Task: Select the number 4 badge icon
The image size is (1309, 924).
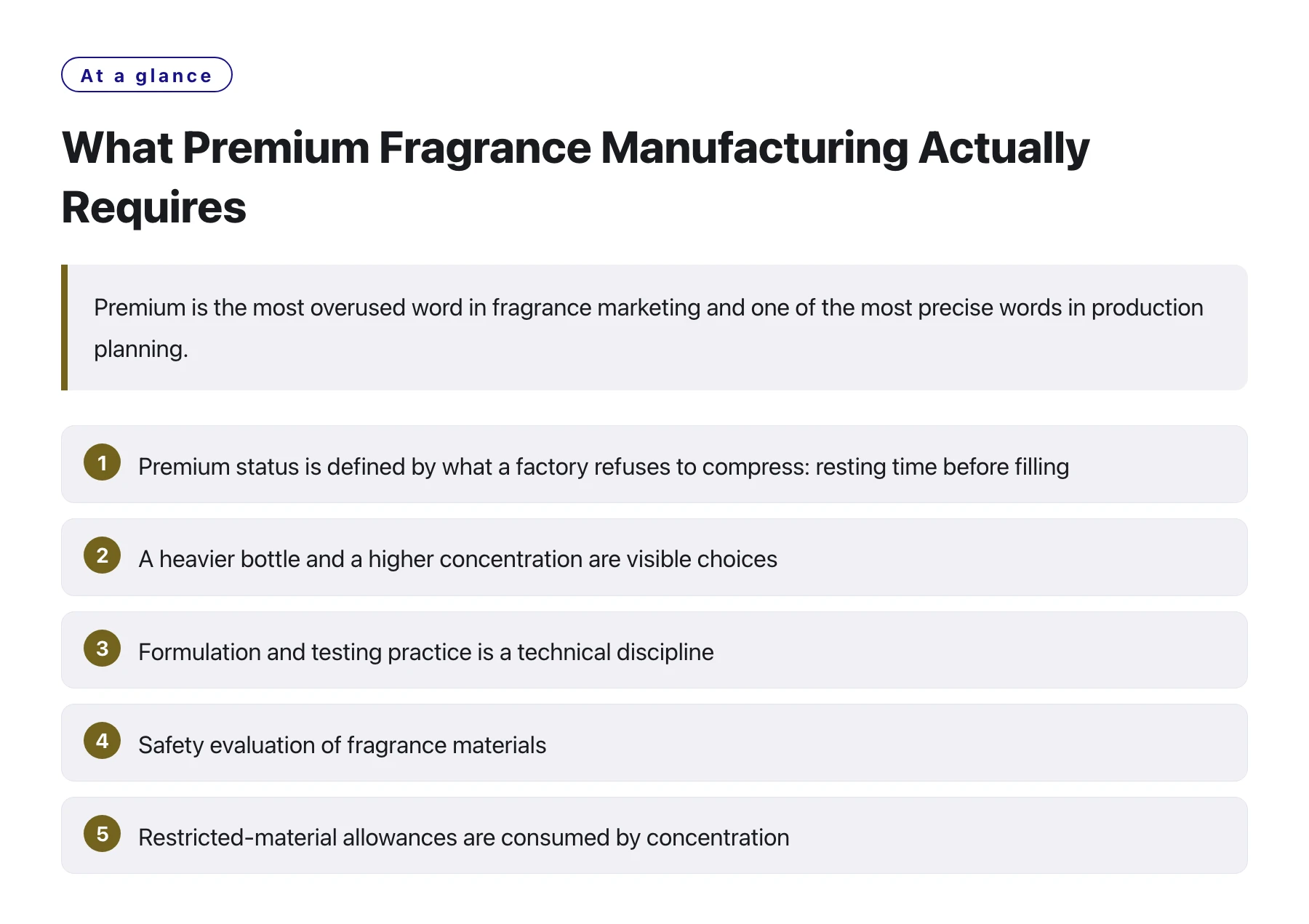Action: tap(103, 741)
